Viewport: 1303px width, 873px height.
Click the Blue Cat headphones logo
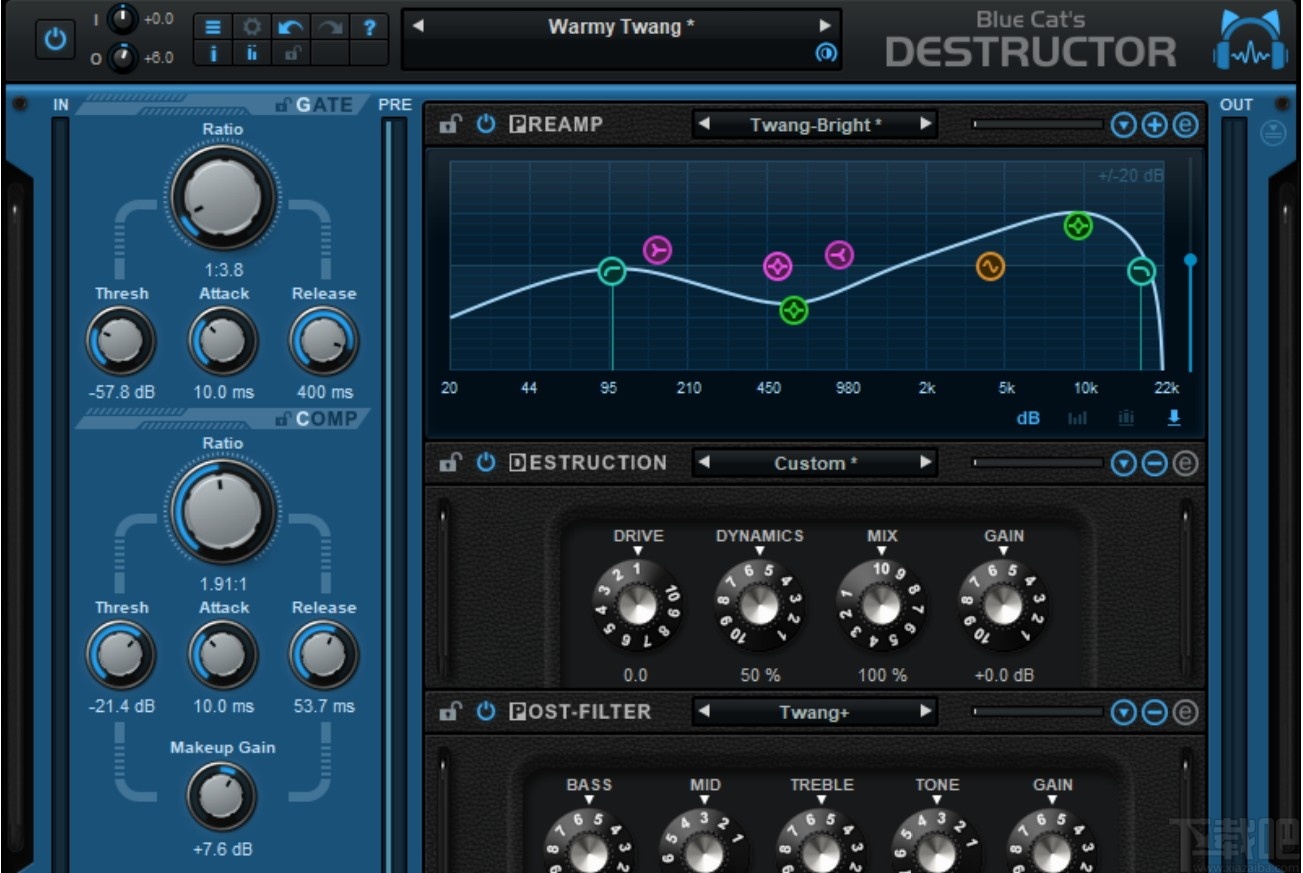(1250, 41)
